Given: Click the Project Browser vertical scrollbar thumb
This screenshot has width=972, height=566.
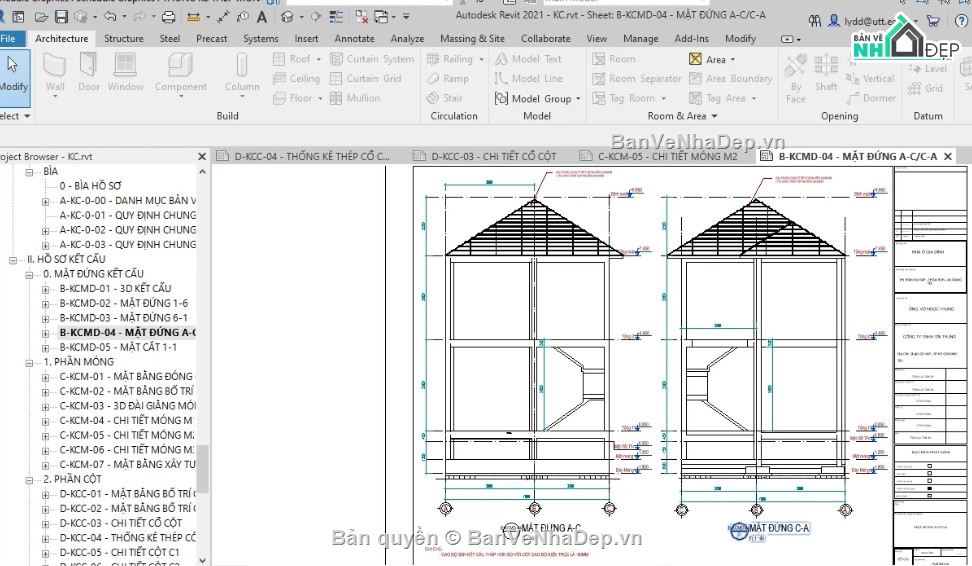Looking at the screenshot, I should pos(203,469).
